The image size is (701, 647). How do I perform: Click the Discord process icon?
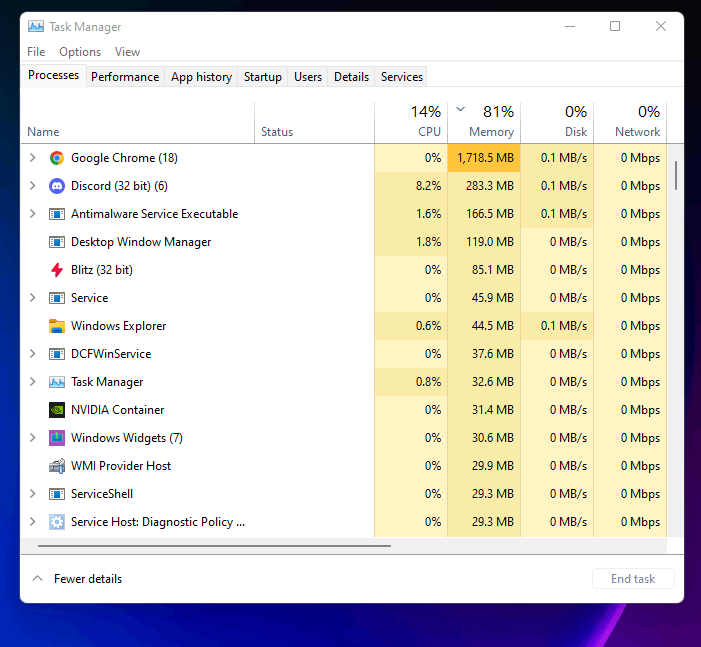pyautogui.click(x=57, y=186)
